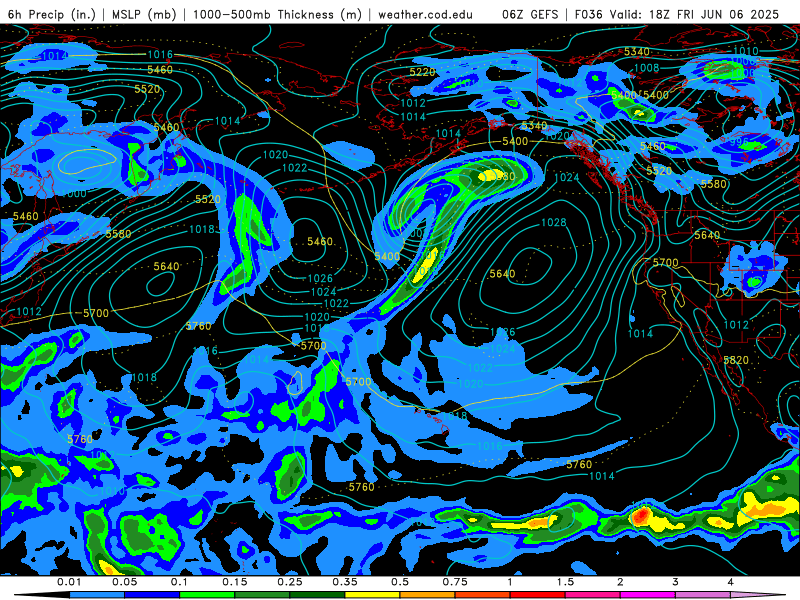The image size is (800, 600).
Task: Click the 0.35 legend value
Action: pyautogui.click(x=345, y=582)
